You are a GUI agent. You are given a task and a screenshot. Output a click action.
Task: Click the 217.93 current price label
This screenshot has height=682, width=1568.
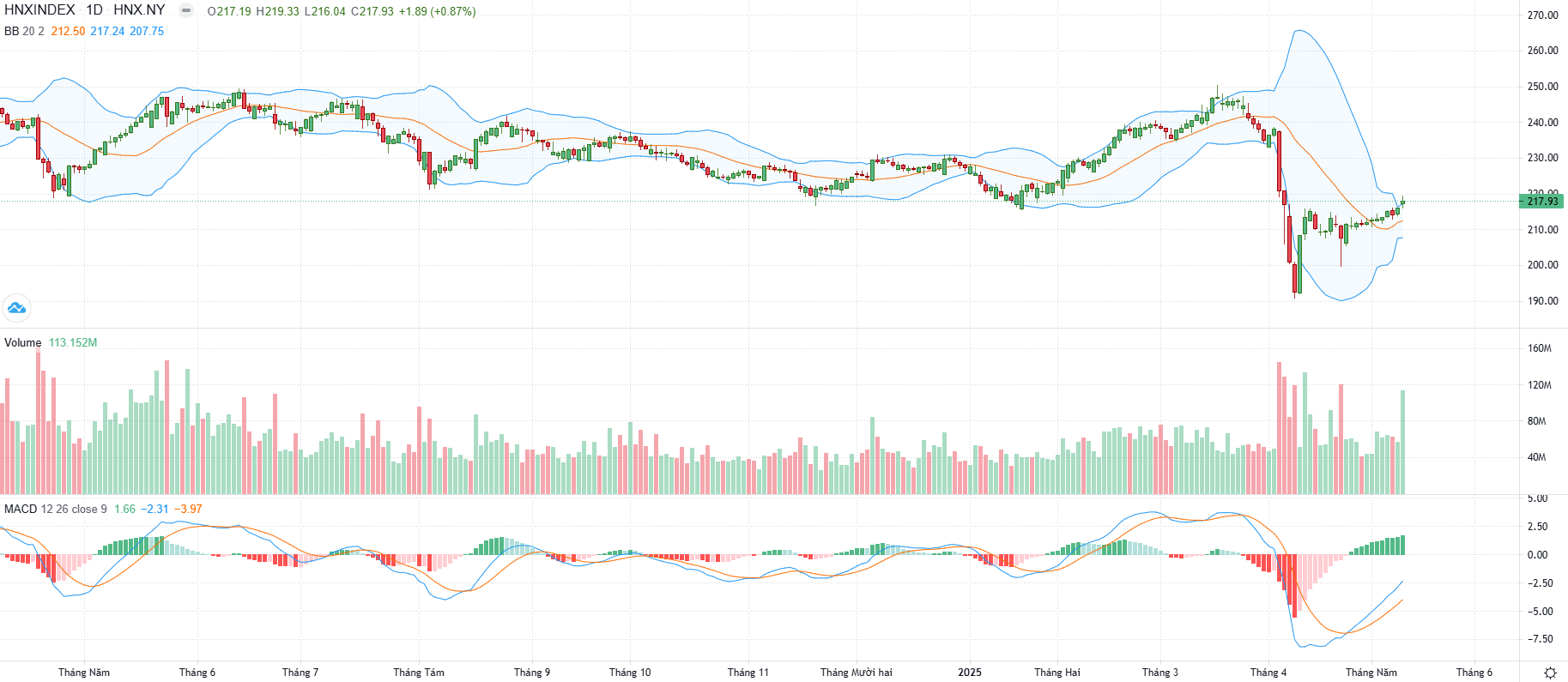click(1541, 202)
